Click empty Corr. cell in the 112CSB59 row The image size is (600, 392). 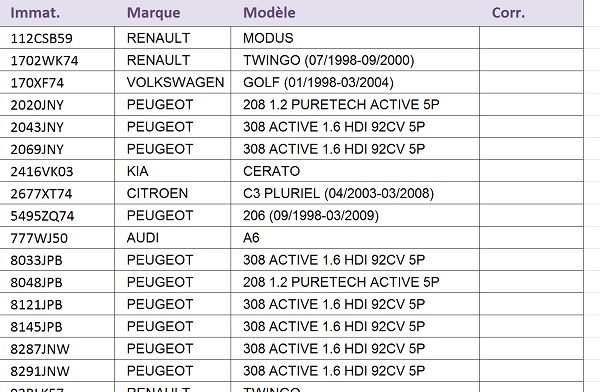[x=532, y=38]
